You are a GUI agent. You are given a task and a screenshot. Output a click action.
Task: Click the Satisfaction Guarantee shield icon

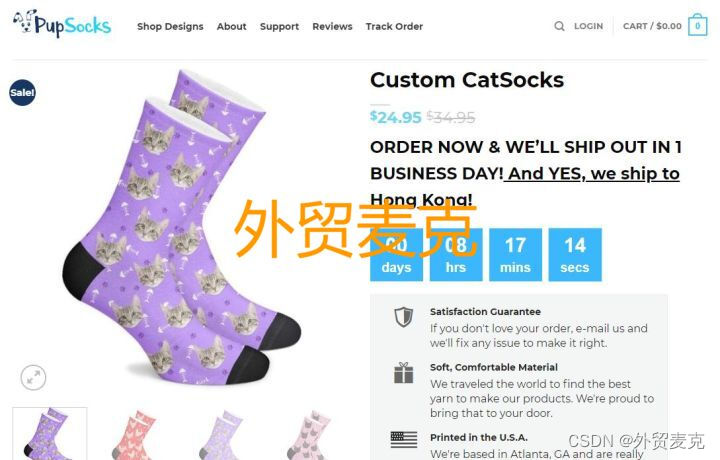click(x=404, y=317)
